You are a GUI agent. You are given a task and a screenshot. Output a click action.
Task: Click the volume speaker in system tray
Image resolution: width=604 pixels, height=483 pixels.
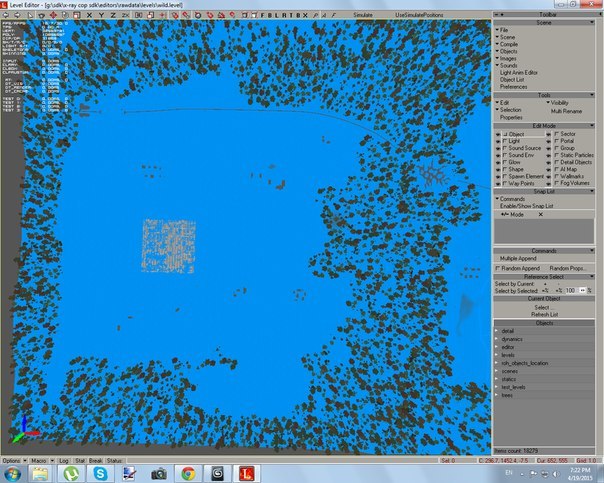click(556, 473)
